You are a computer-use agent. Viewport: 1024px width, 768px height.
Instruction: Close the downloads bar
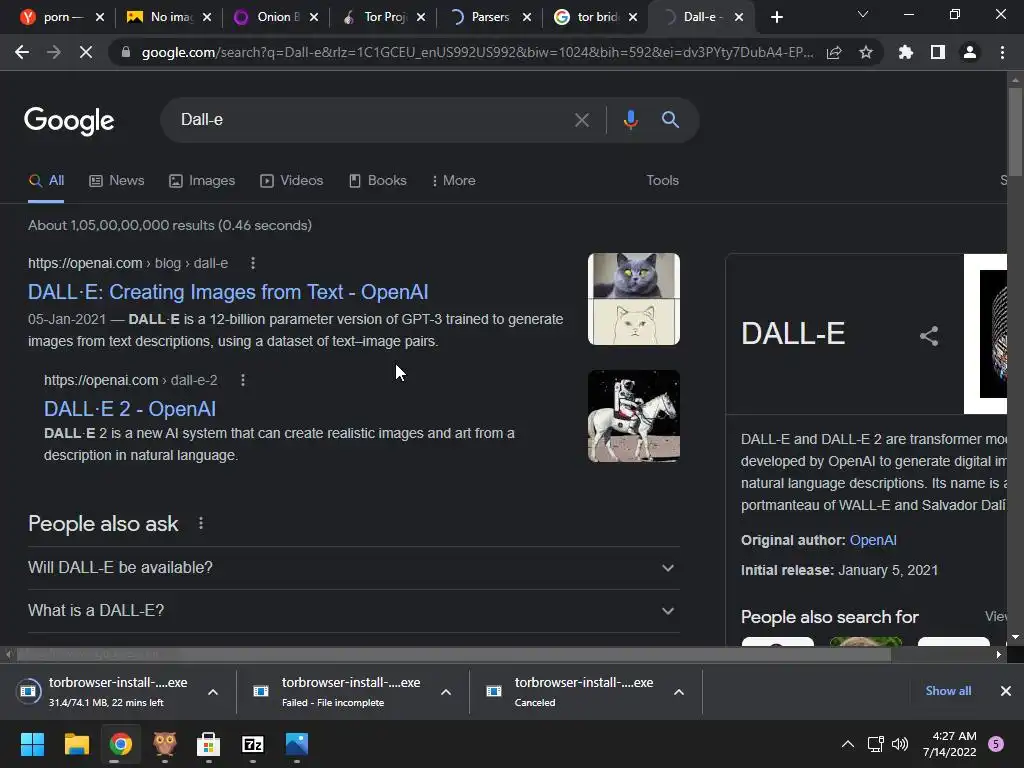[x=1006, y=691]
